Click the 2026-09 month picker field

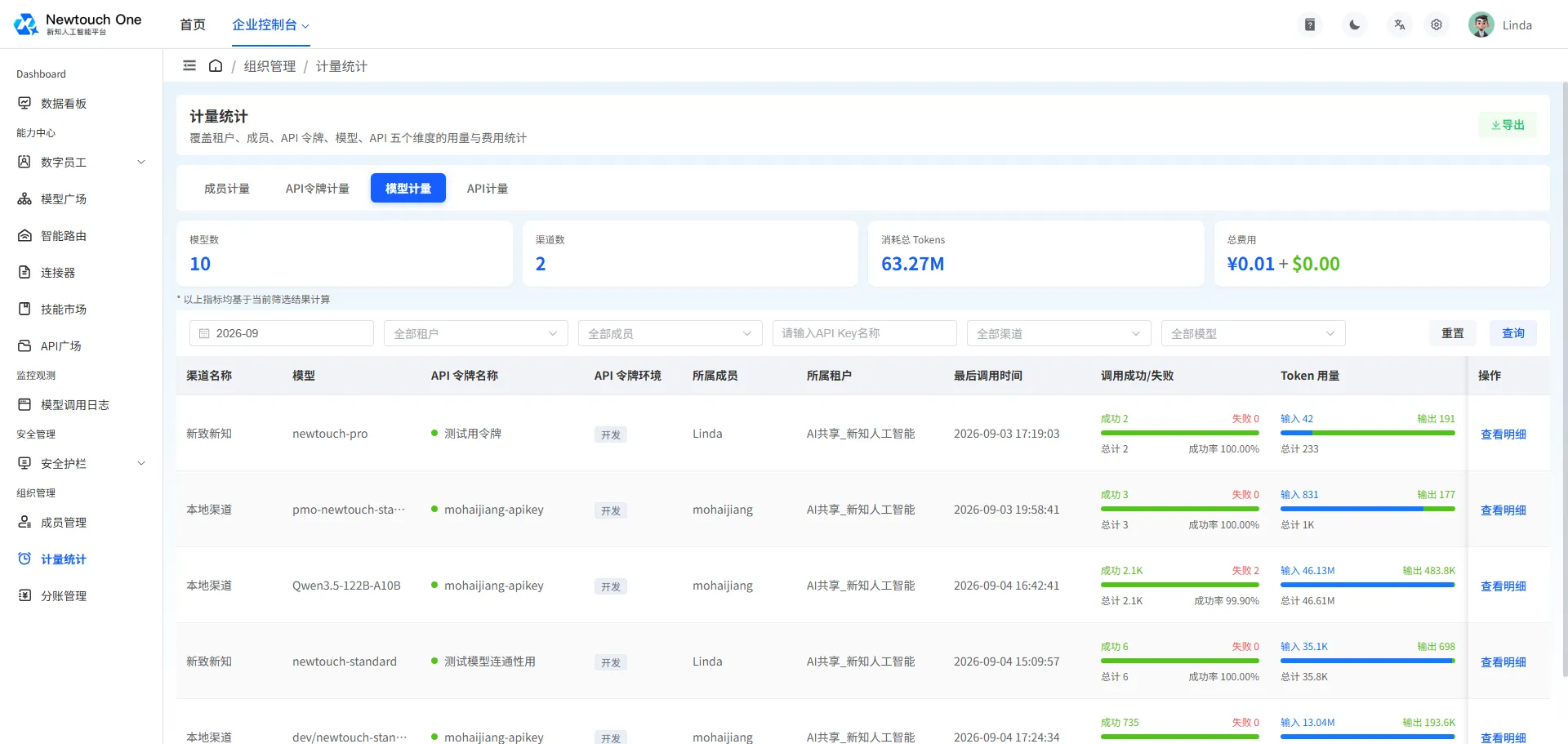(282, 333)
